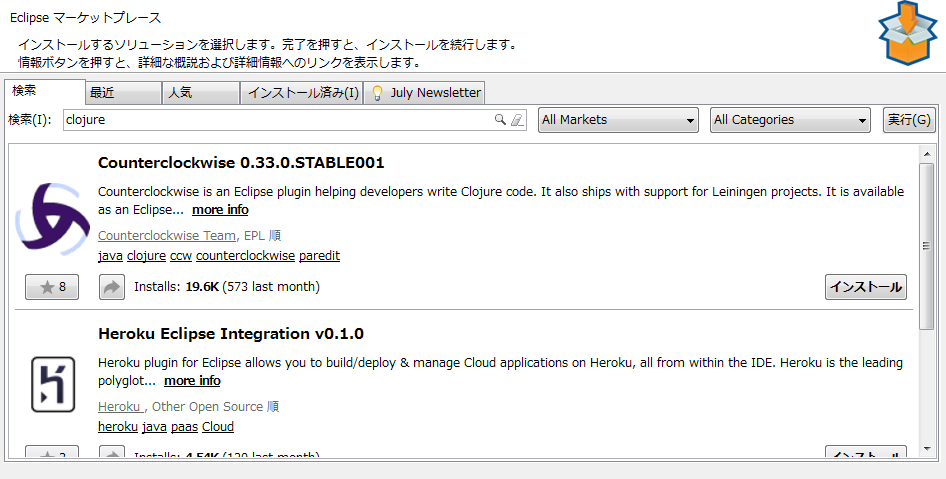Click the java tag under Heroku
This screenshot has height=479, width=946.
coord(154,427)
